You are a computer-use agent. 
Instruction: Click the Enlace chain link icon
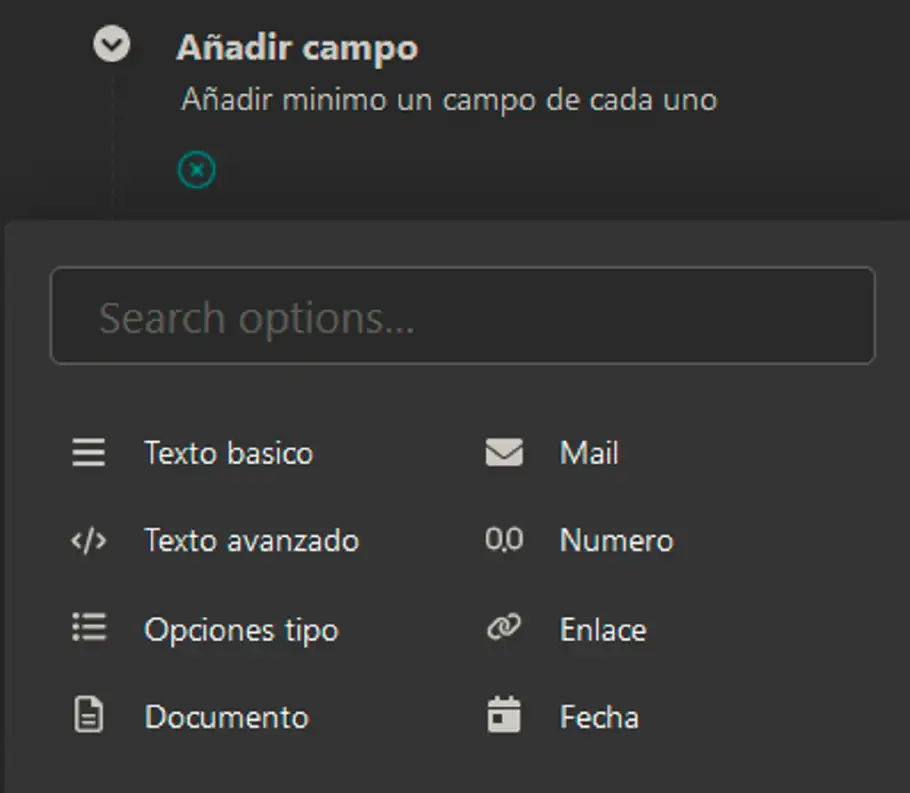coord(504,627)
